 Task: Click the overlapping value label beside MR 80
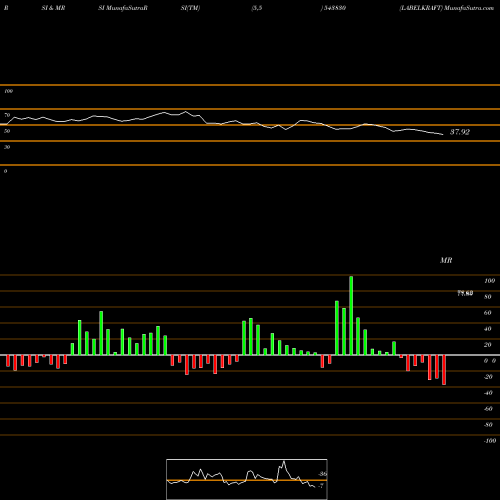pyautogui.click(x=465, y=293)
